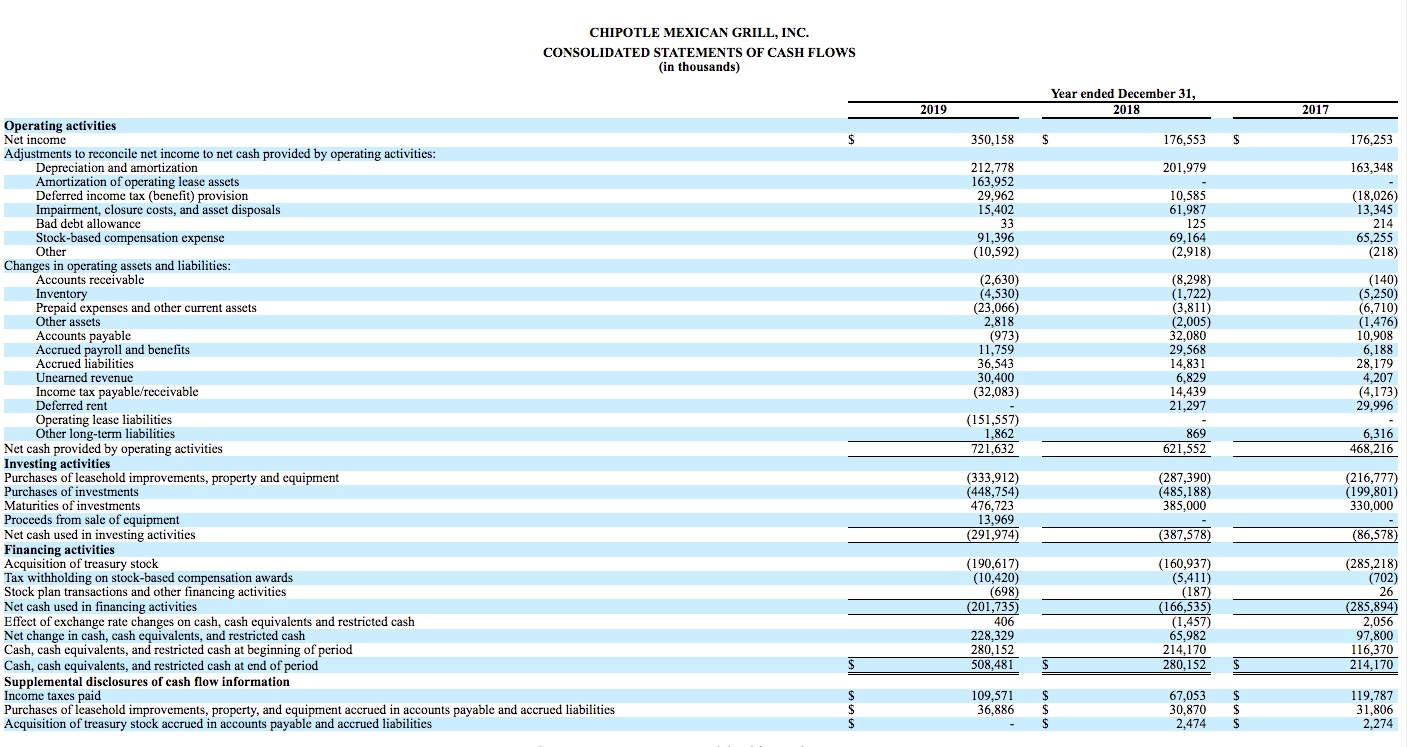This screenshot has height=747, width=1407.
Task: Select the company title CHIPOTLE MEXICAN GRILL, INC.
Action: 703,32
